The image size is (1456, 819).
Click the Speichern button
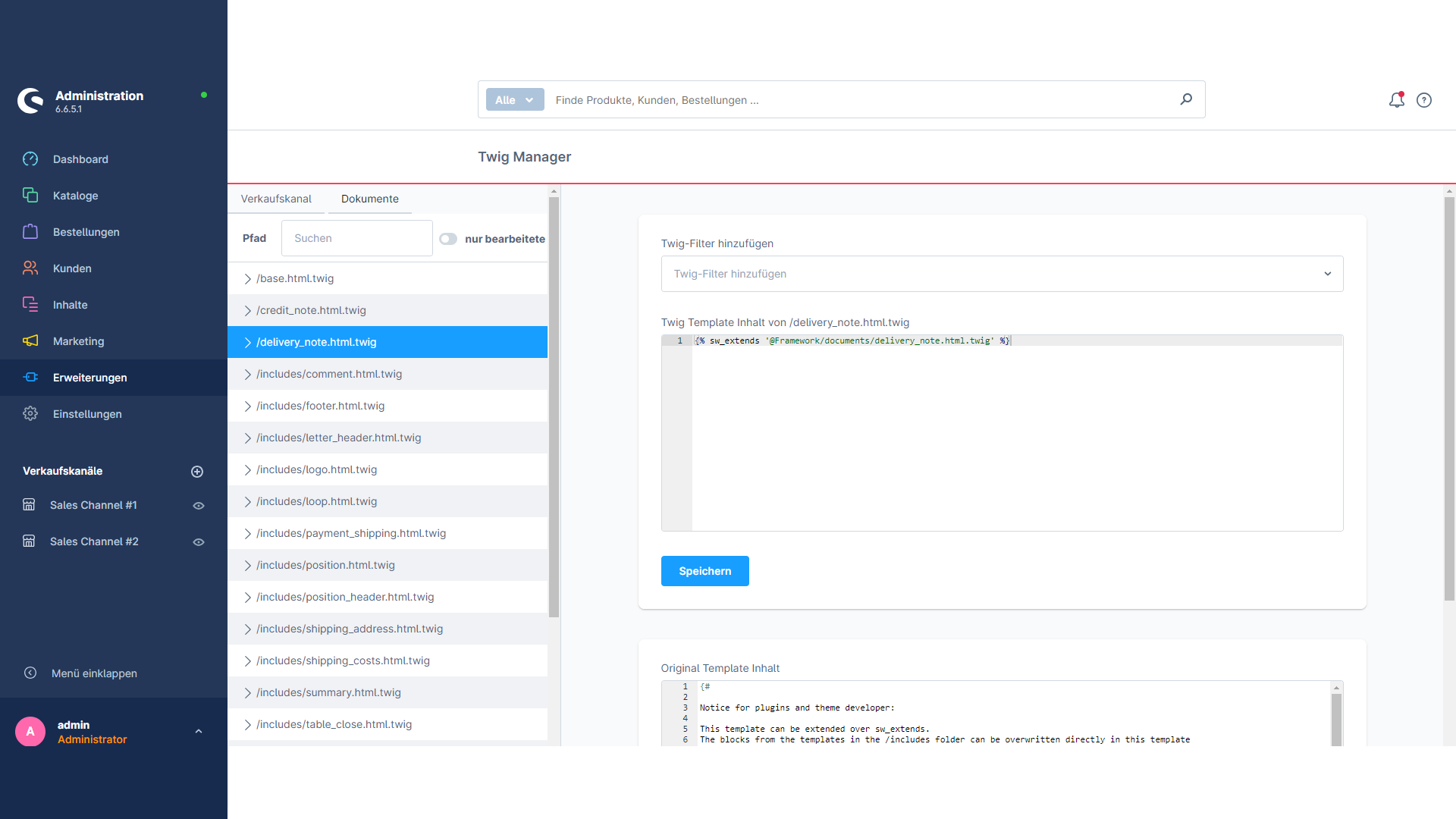(x=704, y=571)
